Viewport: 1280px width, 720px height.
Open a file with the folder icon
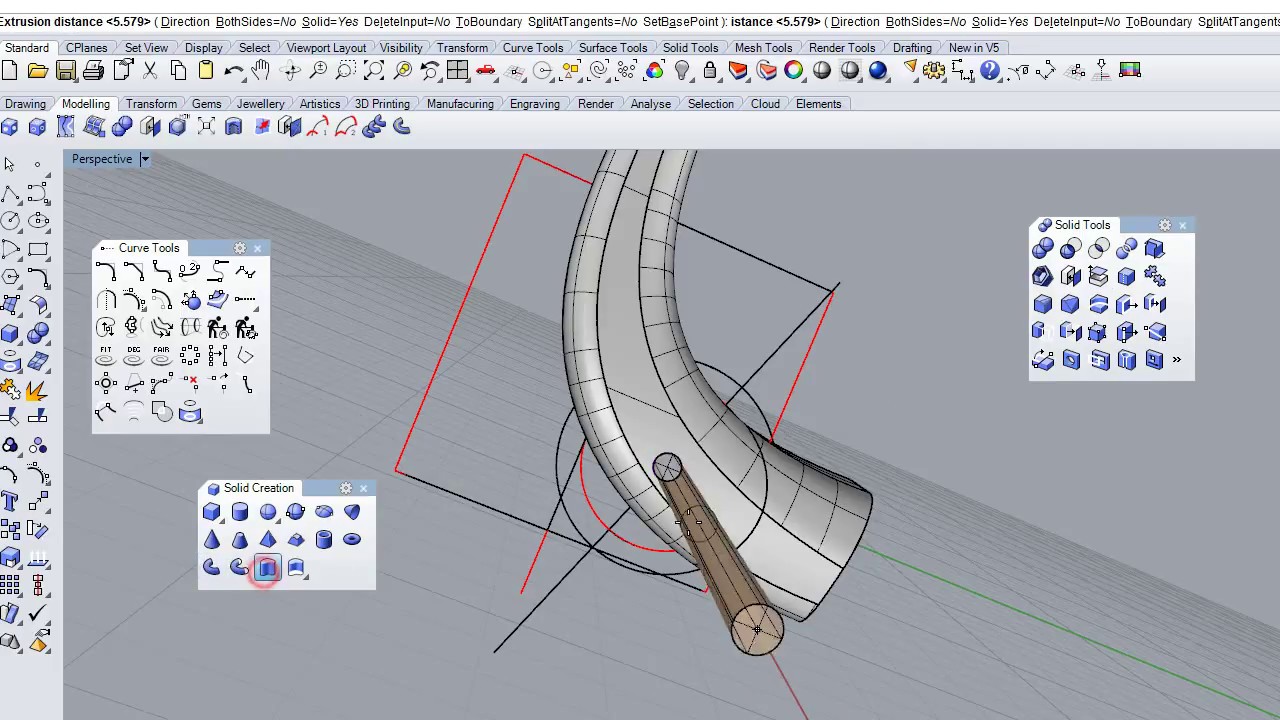(x=38, y=70)
